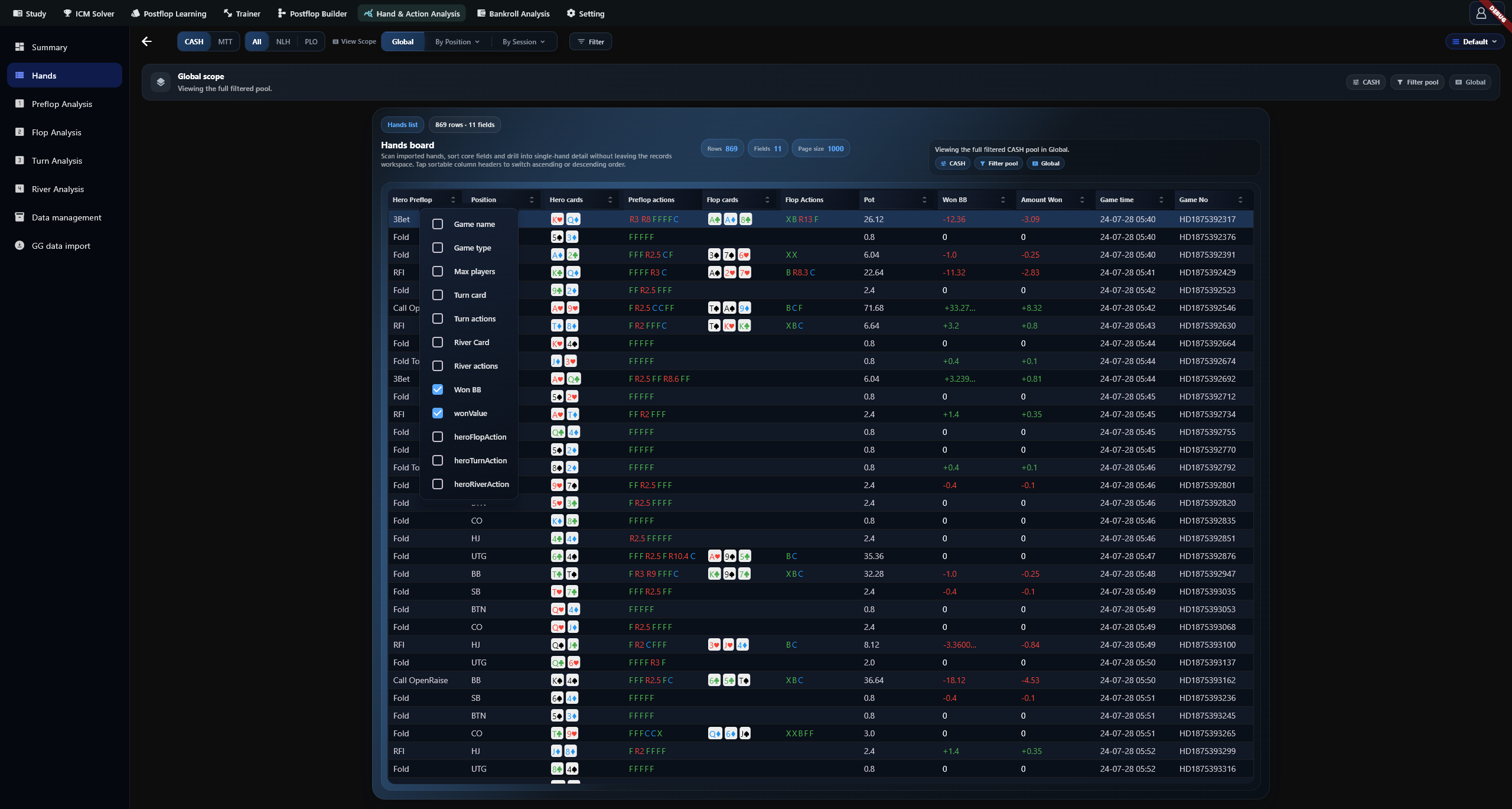This screenshot has height=809, width=1512.
Task: Expand the By Position dropdown
Action: 457,41
